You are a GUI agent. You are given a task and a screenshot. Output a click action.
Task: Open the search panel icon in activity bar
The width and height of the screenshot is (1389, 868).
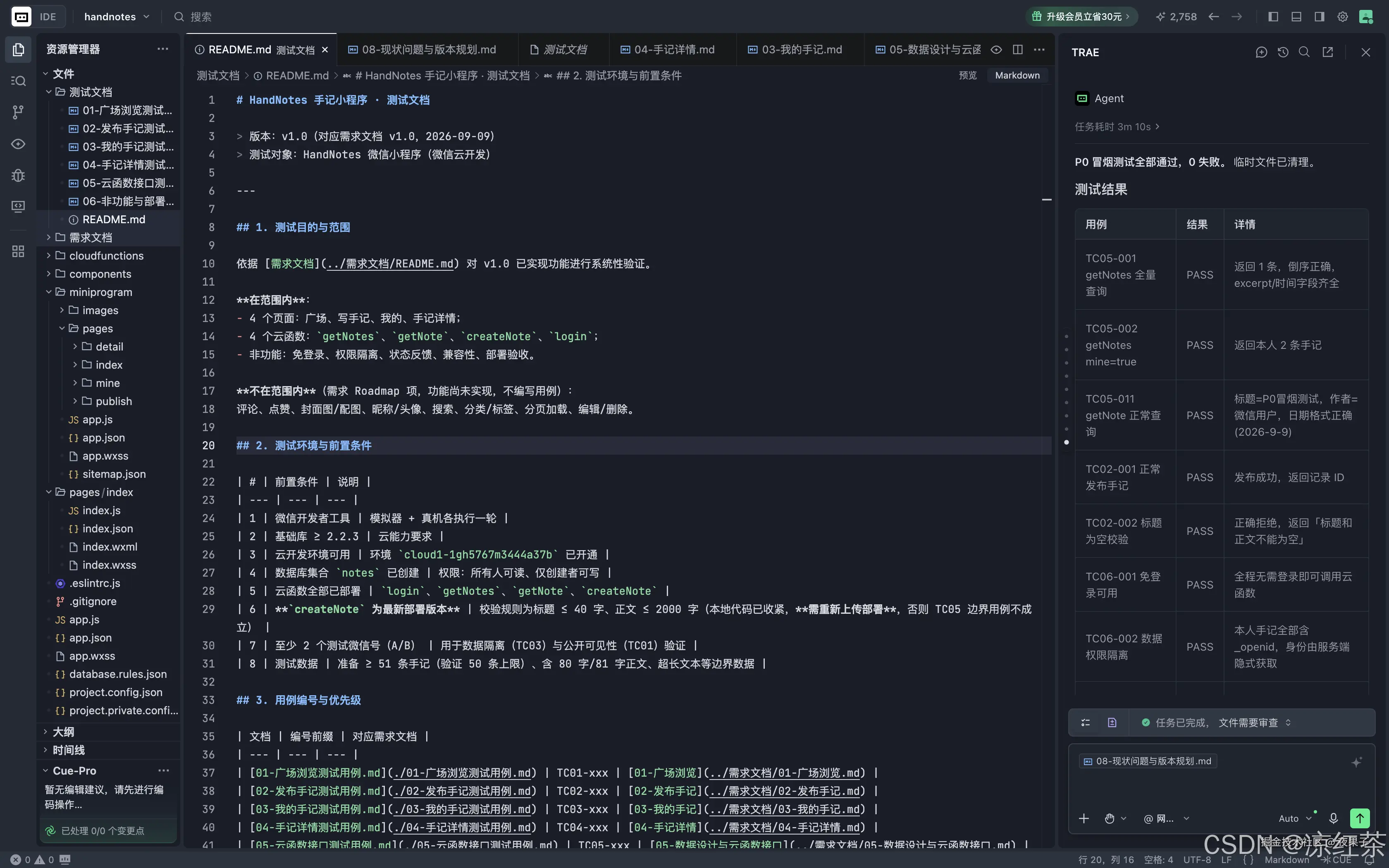point(18,81)
